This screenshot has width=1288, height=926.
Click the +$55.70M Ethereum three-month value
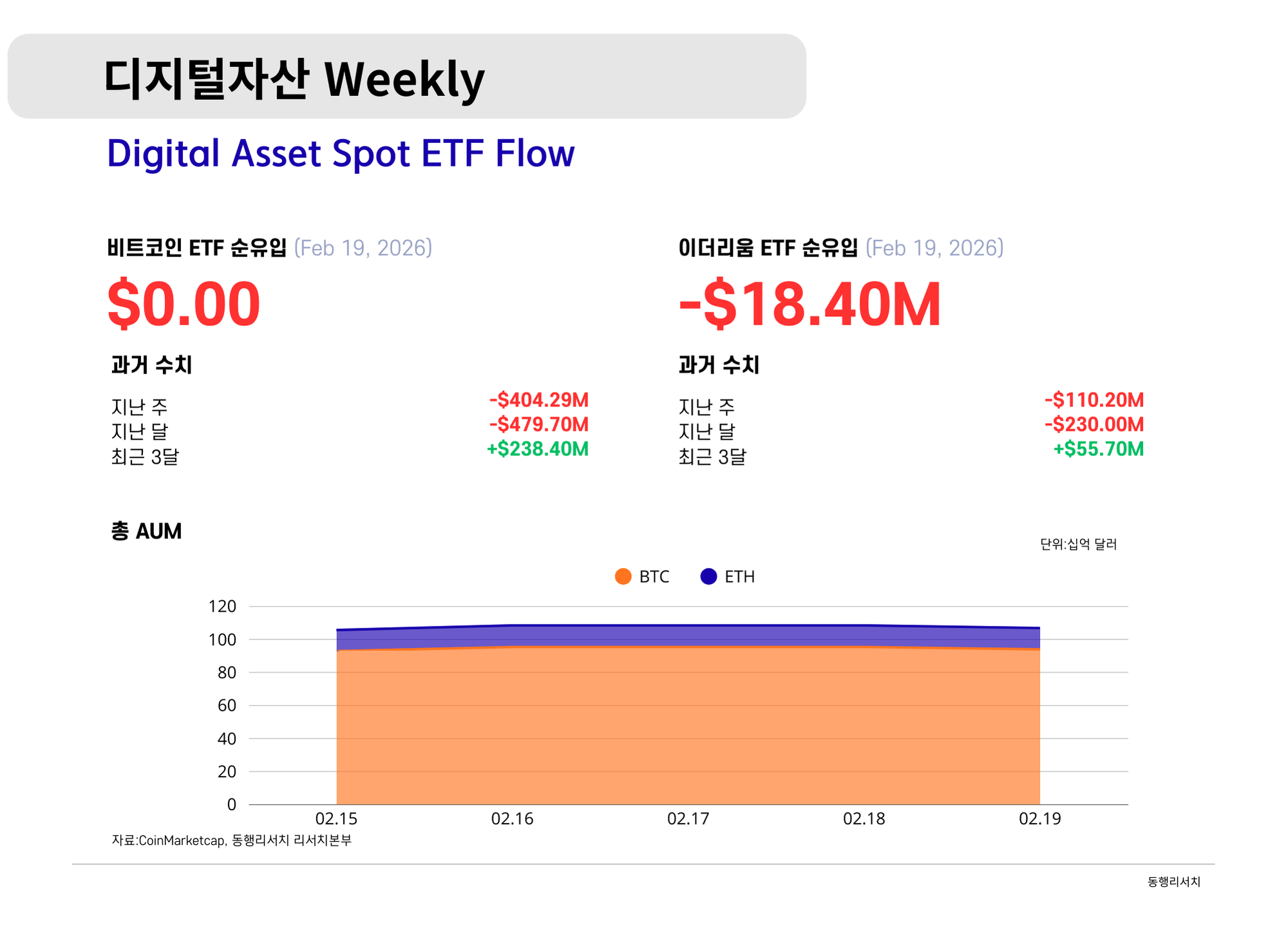(1098, 449)
